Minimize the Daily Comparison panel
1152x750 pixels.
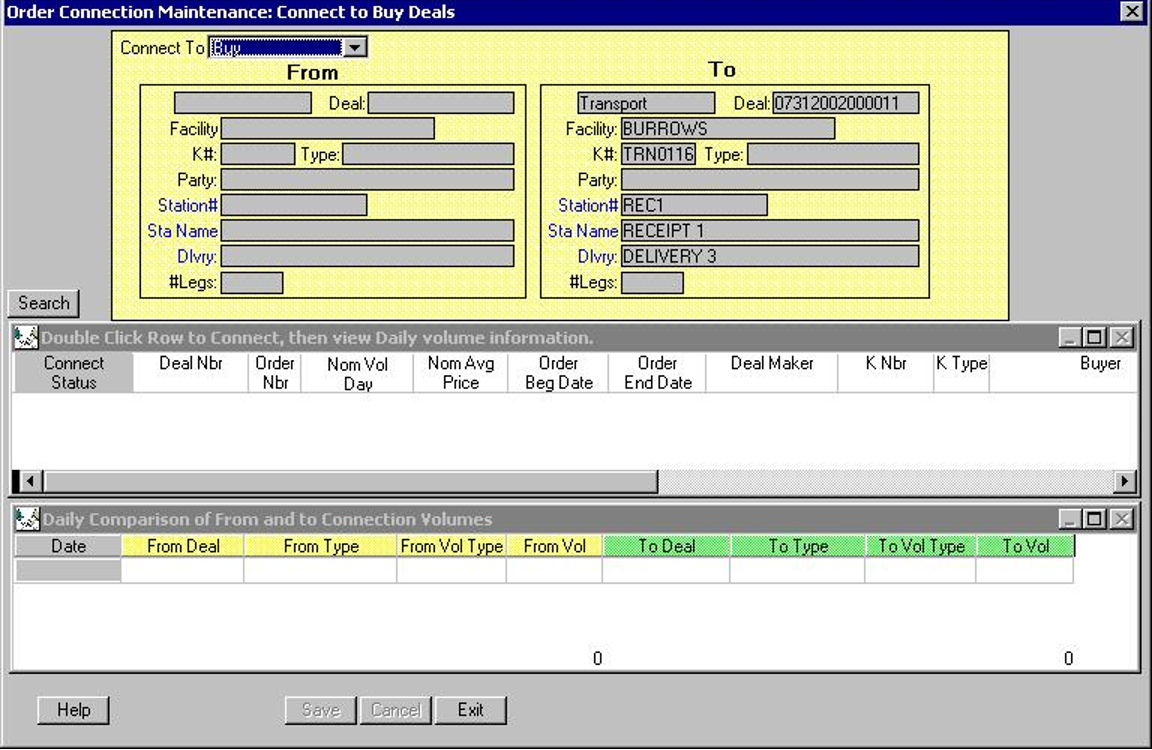[1071, 520]
